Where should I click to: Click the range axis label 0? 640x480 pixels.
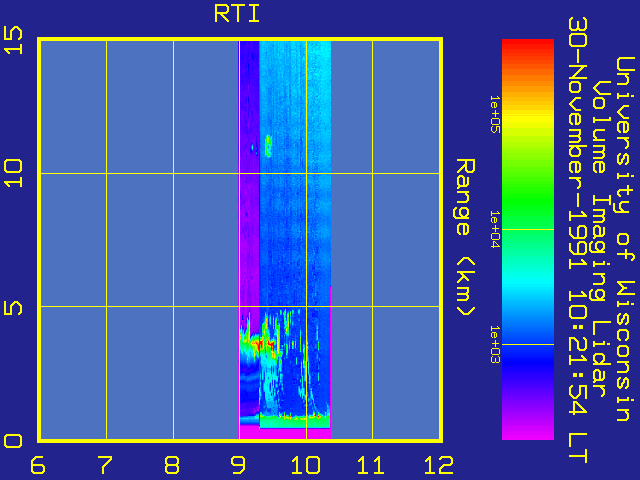coord(13,441)
